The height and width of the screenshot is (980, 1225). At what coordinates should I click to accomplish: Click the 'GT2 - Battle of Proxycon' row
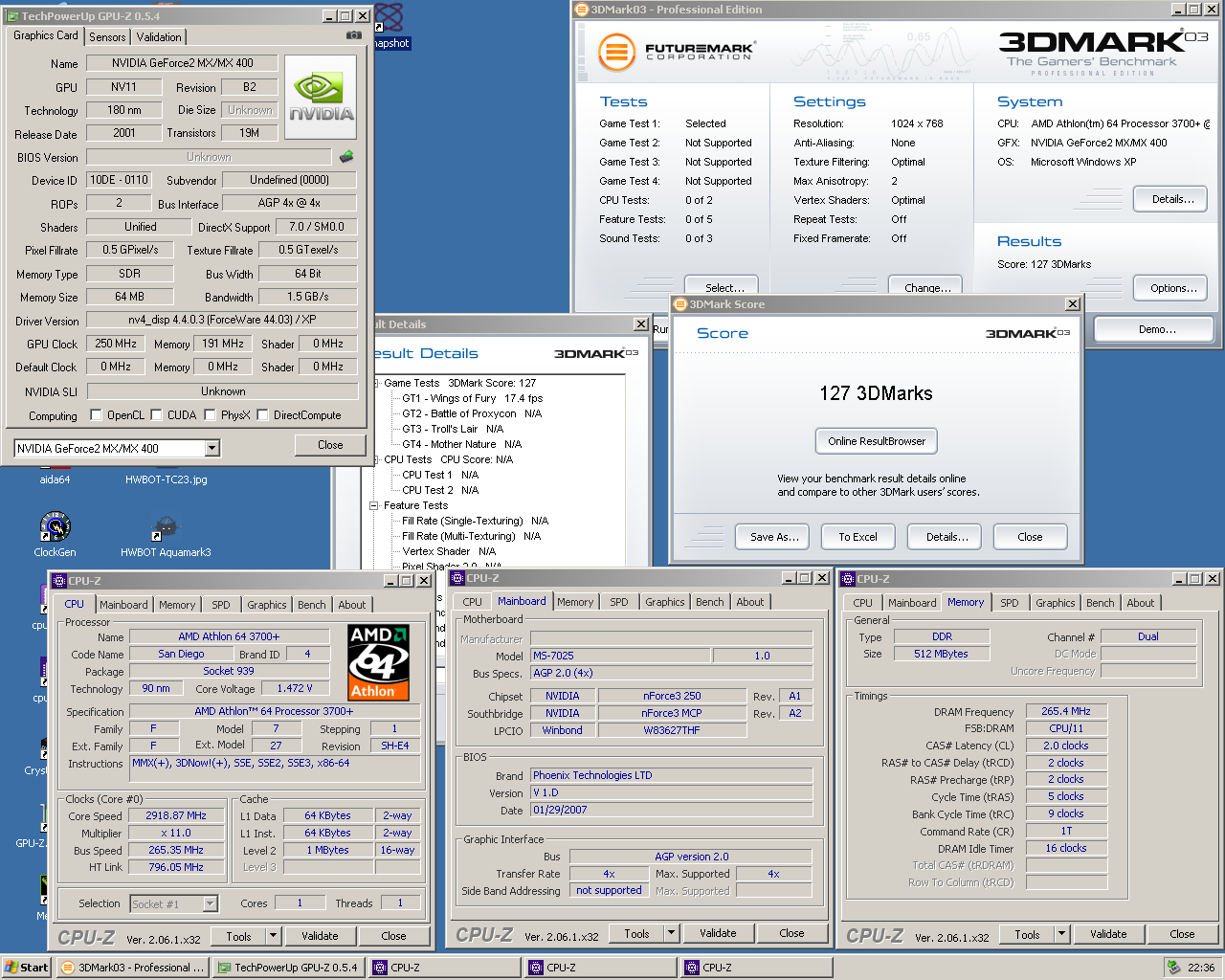click(472, 413)
